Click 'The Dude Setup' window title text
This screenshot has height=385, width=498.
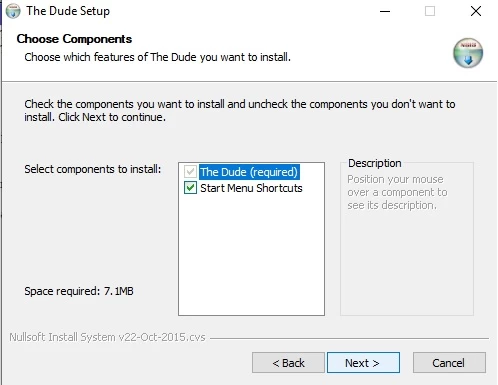point(68,11)
